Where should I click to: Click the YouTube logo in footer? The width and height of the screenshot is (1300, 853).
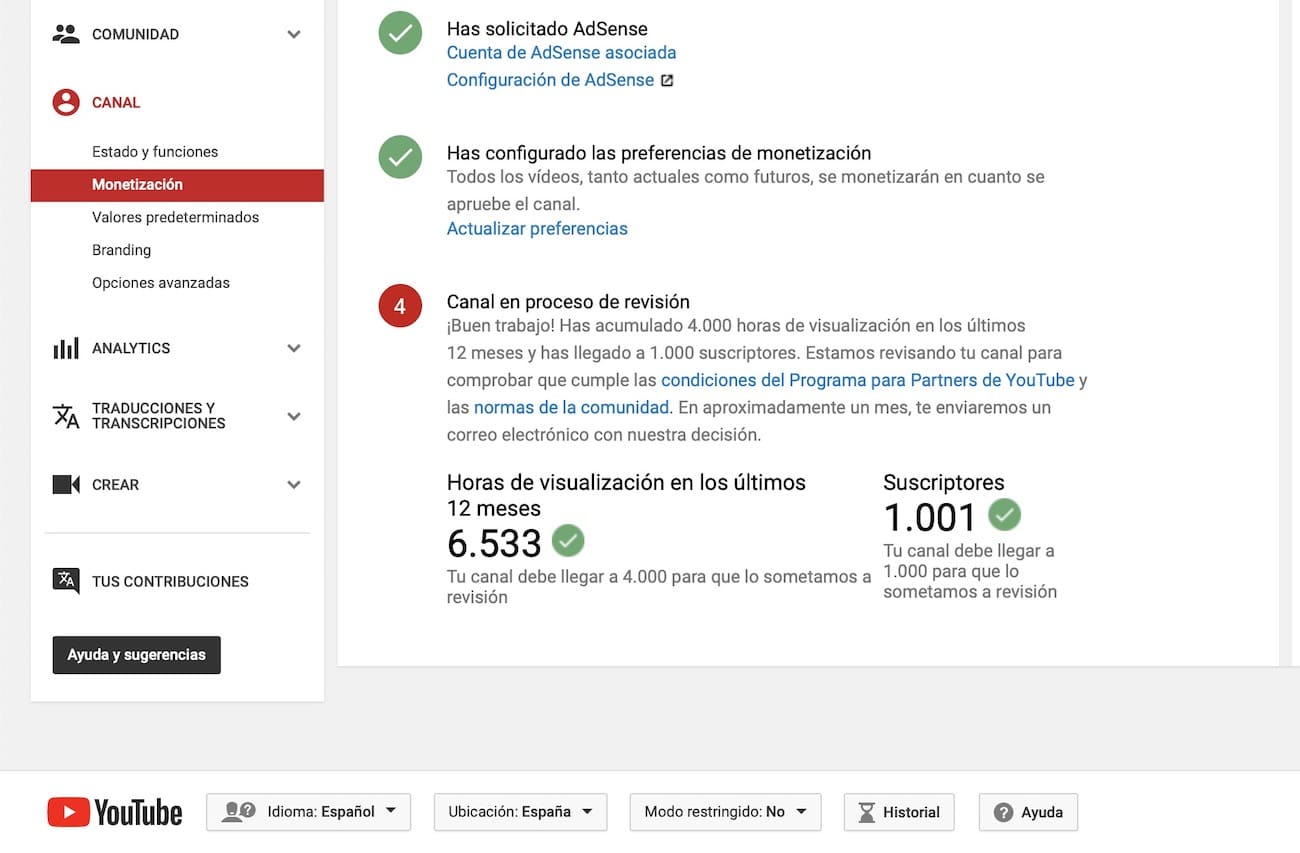[x=115, y=812]
